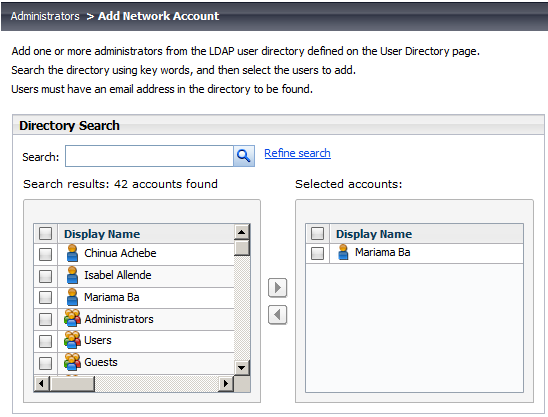Toggle select-all checkbox in search results header
The width and height of the screenshot is (548, 417).
tap(45, 233)
